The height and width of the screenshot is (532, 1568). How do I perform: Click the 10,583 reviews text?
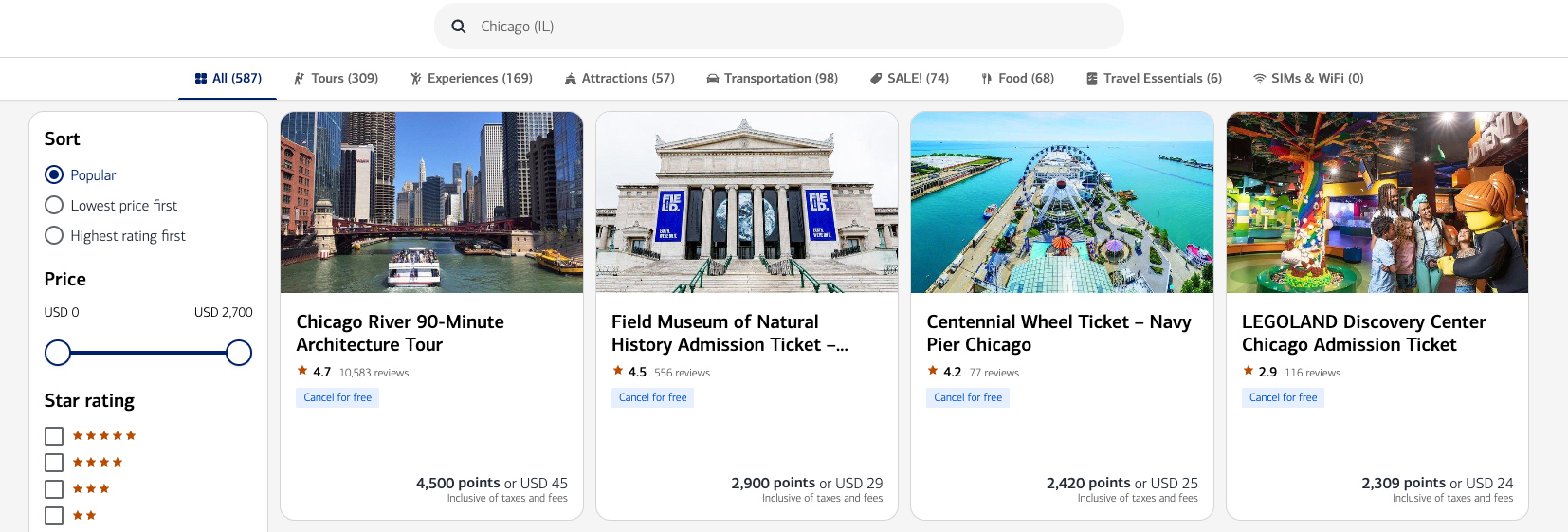point(374,373)
